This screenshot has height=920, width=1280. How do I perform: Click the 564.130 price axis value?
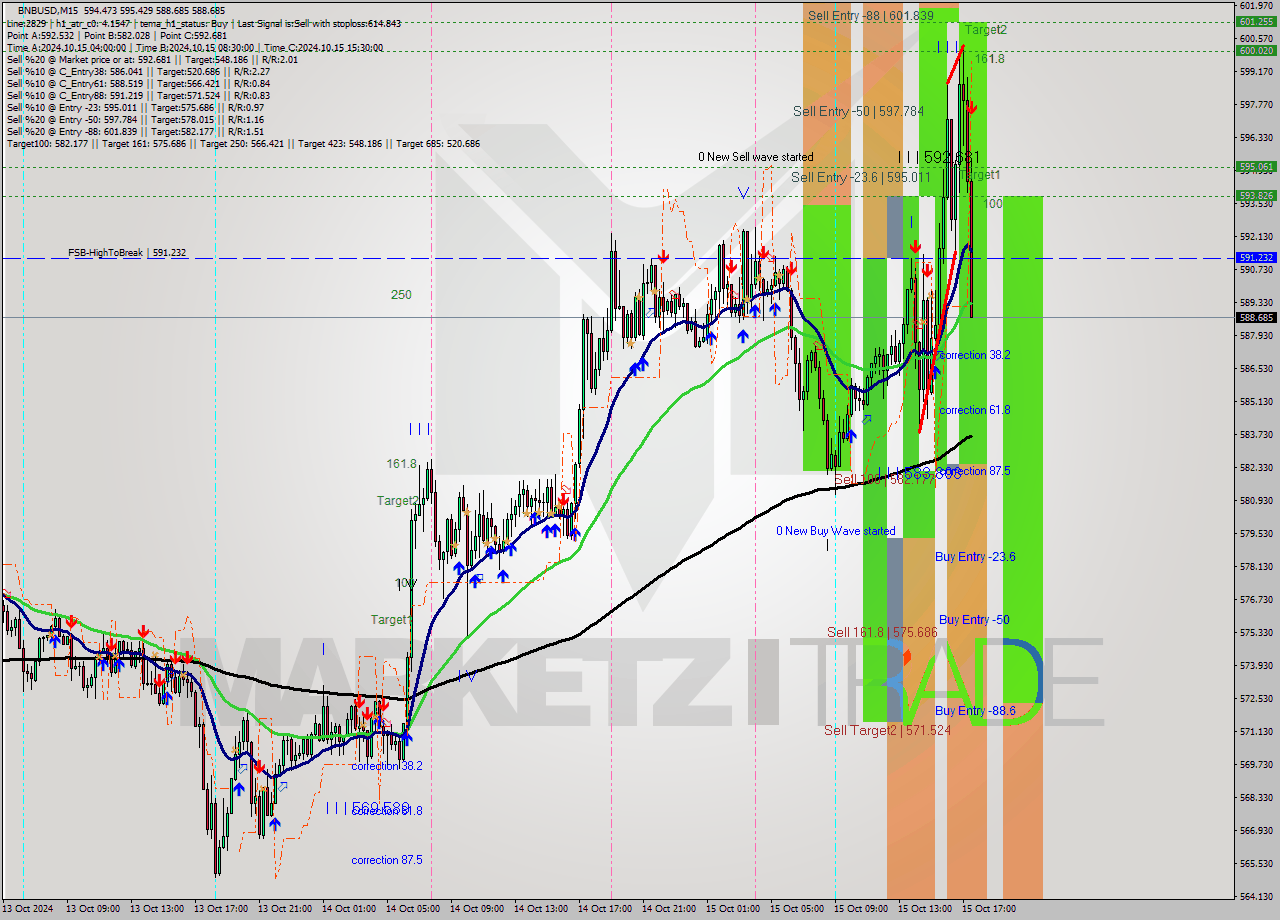click(x=1256, y=896)
